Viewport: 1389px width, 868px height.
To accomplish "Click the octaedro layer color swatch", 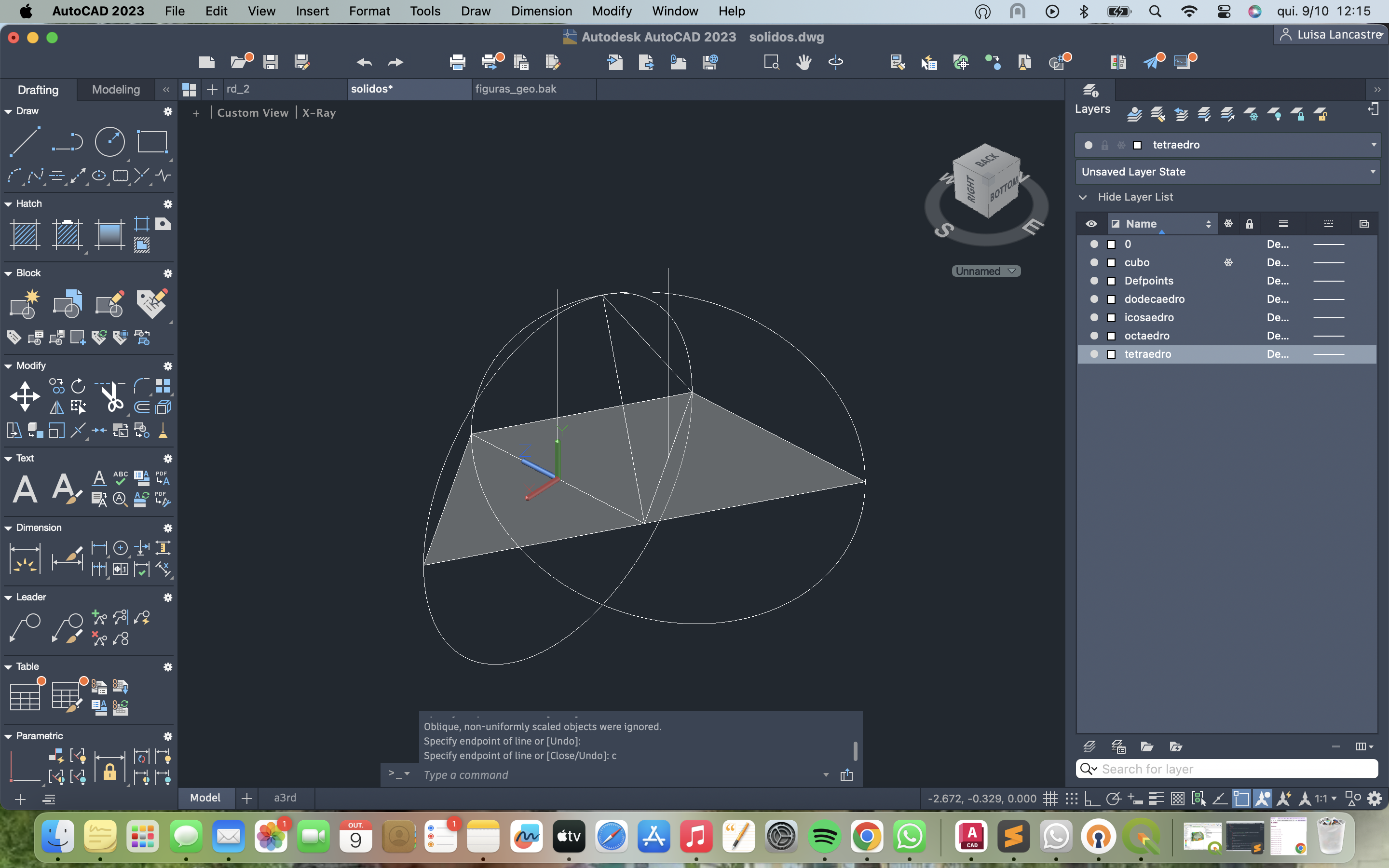I will click(x=1111, y=336).
